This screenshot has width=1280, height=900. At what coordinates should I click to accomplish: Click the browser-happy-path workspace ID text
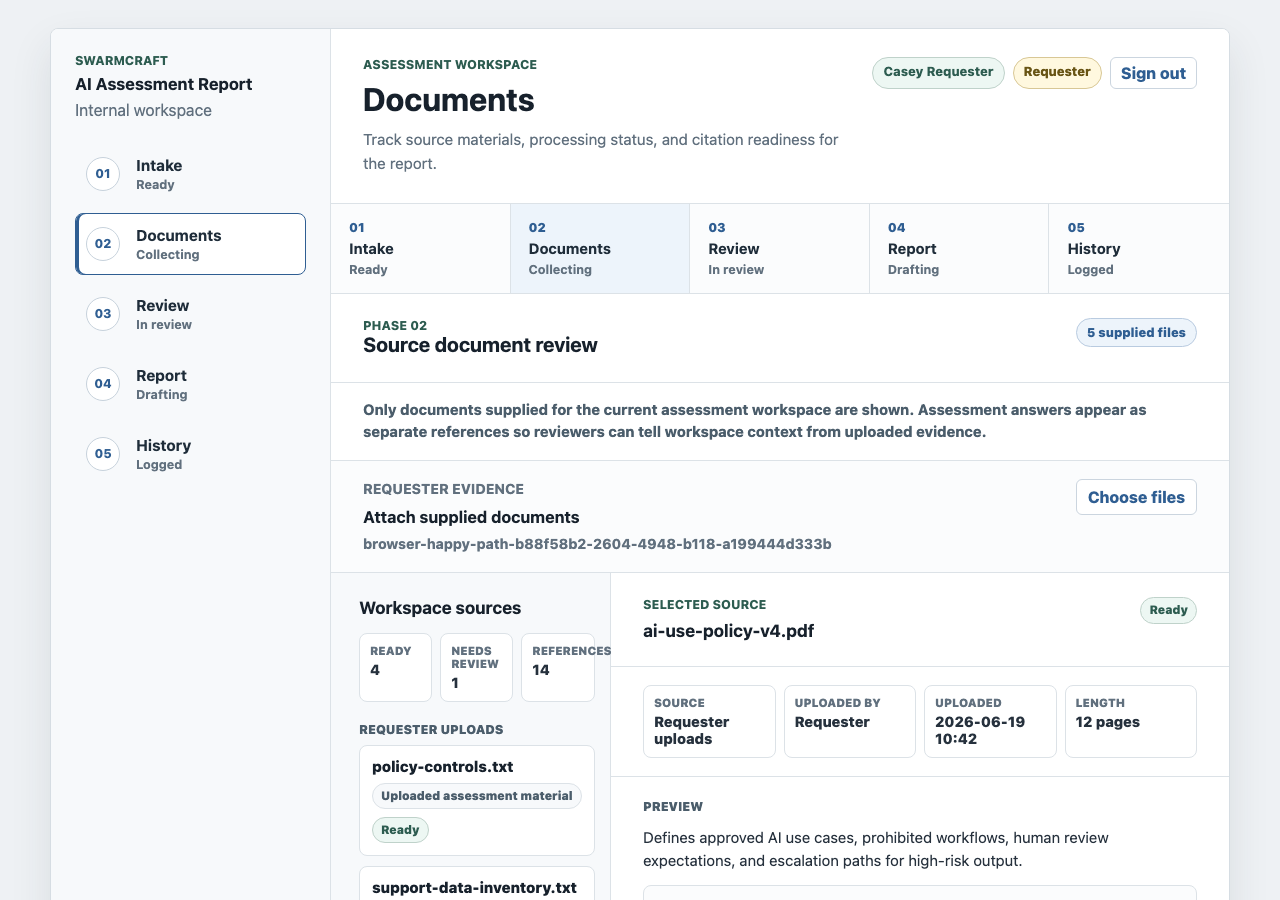coord(597,544)
